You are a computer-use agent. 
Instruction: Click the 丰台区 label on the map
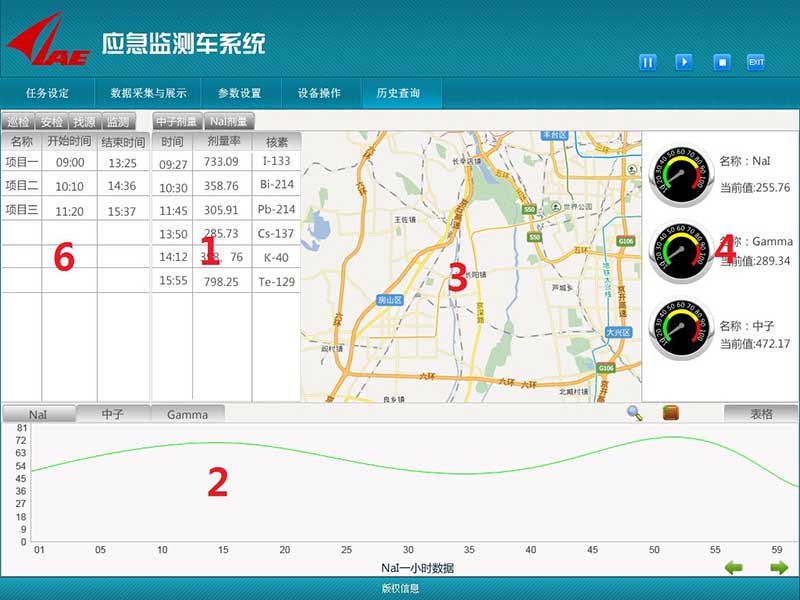pyautogui.click(x=555, y=135)
